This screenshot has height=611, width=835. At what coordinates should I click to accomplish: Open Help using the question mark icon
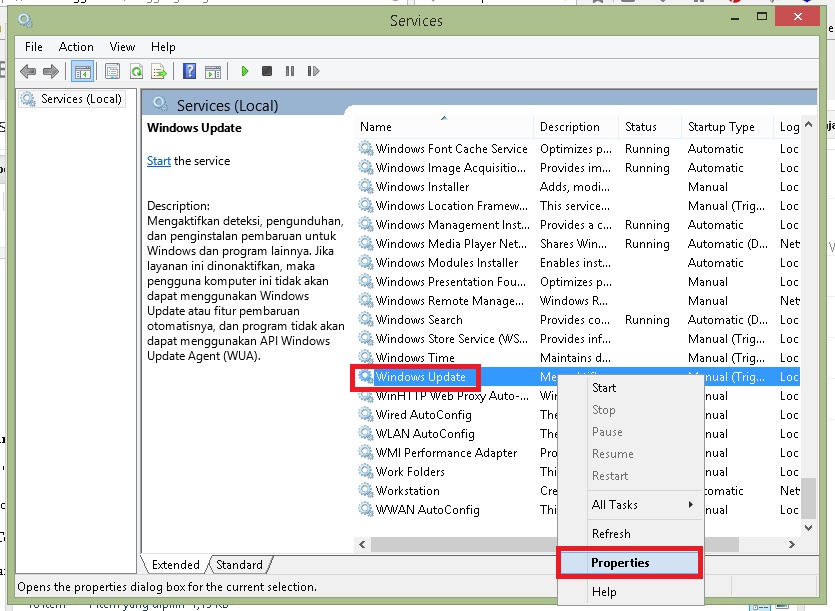190,70
